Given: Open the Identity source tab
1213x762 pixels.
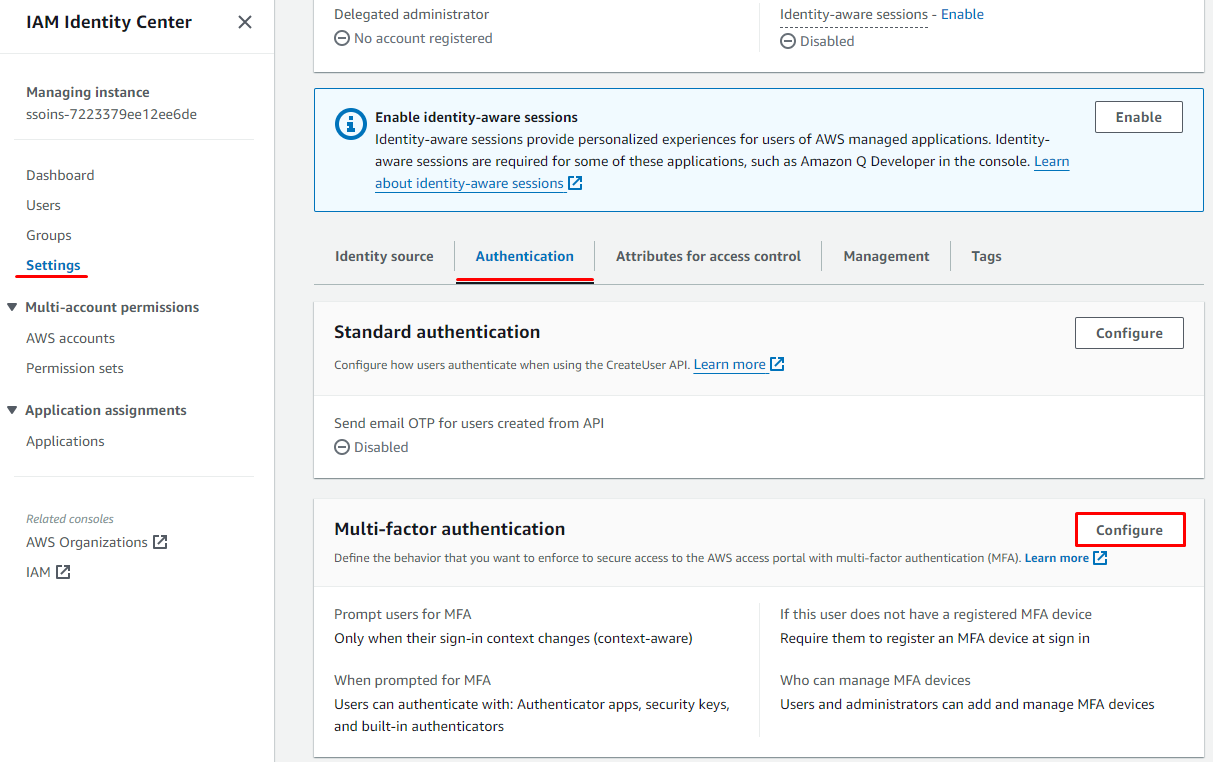Looking at the screenshot, I should (384, 256).
